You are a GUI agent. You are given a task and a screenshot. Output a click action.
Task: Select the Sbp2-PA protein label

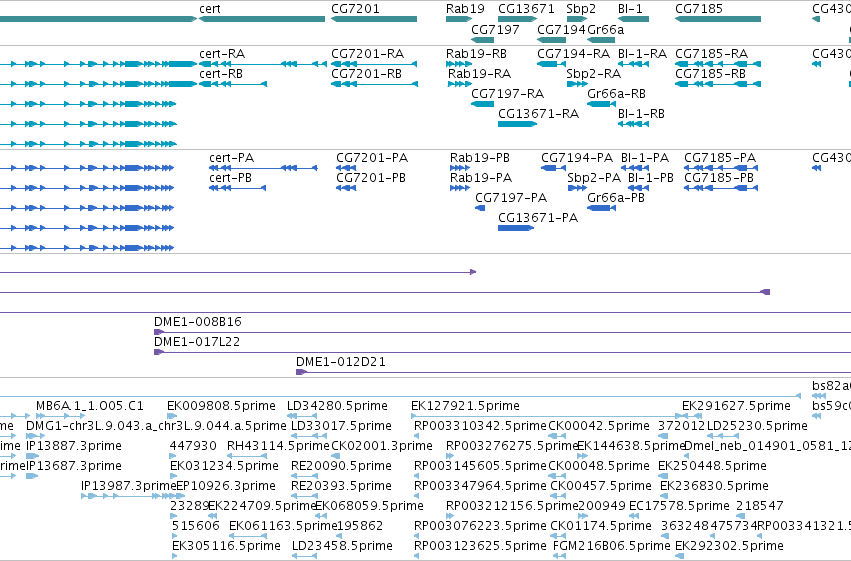point(594,178)
